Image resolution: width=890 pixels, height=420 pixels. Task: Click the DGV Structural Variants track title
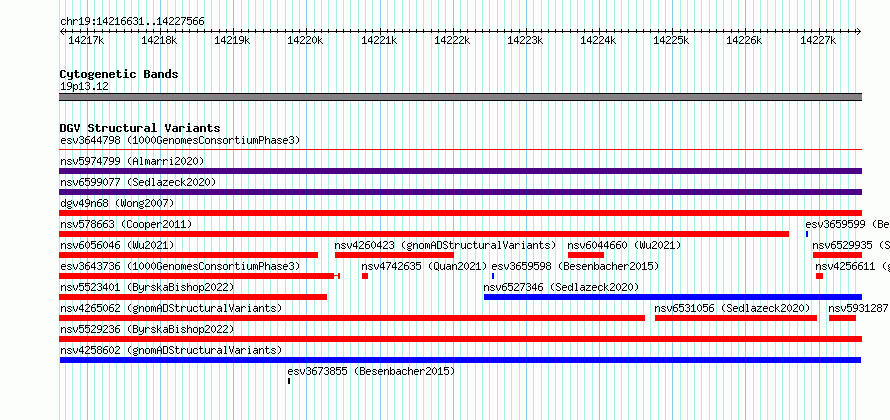[x=140, y=128]
